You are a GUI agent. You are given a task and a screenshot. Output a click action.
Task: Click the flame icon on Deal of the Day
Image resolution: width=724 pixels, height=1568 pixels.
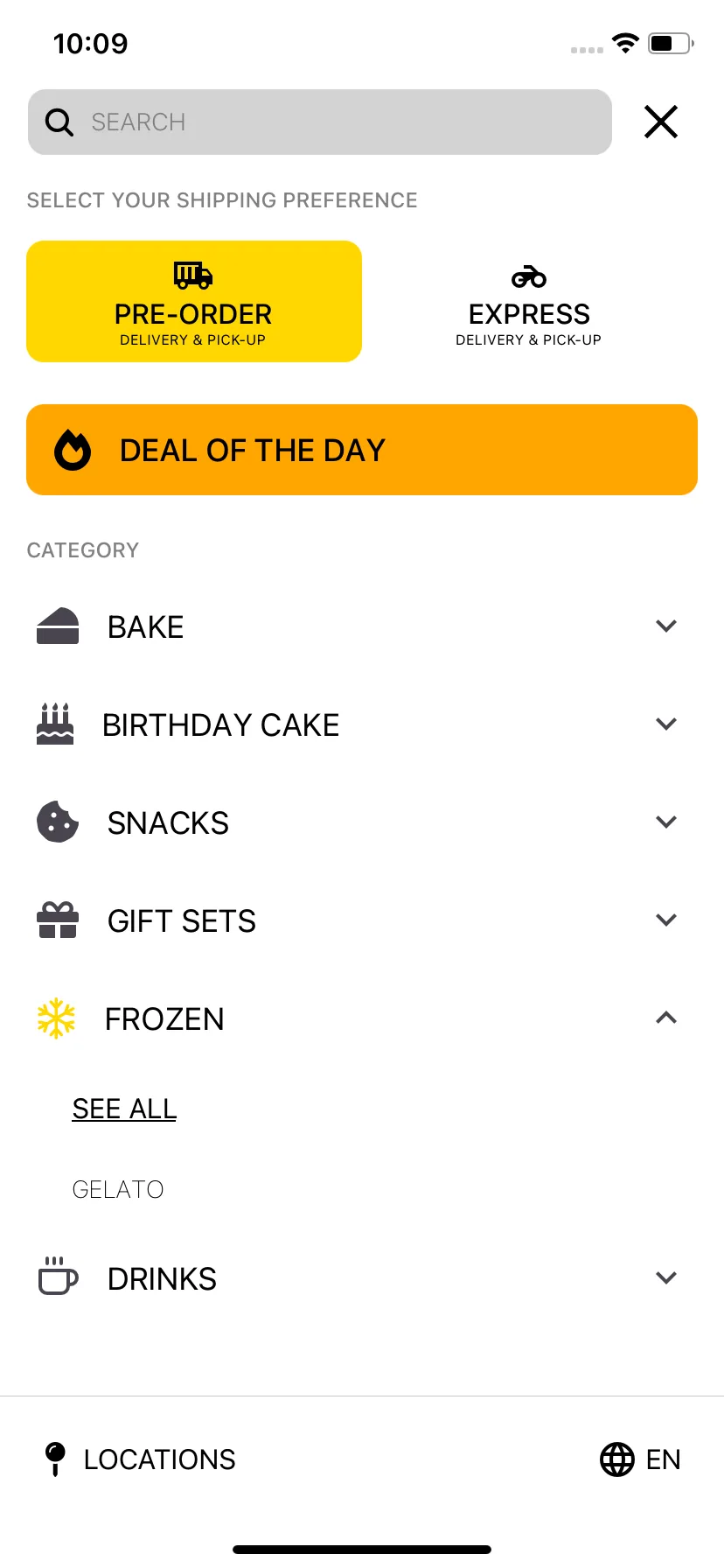pos(73,450)
